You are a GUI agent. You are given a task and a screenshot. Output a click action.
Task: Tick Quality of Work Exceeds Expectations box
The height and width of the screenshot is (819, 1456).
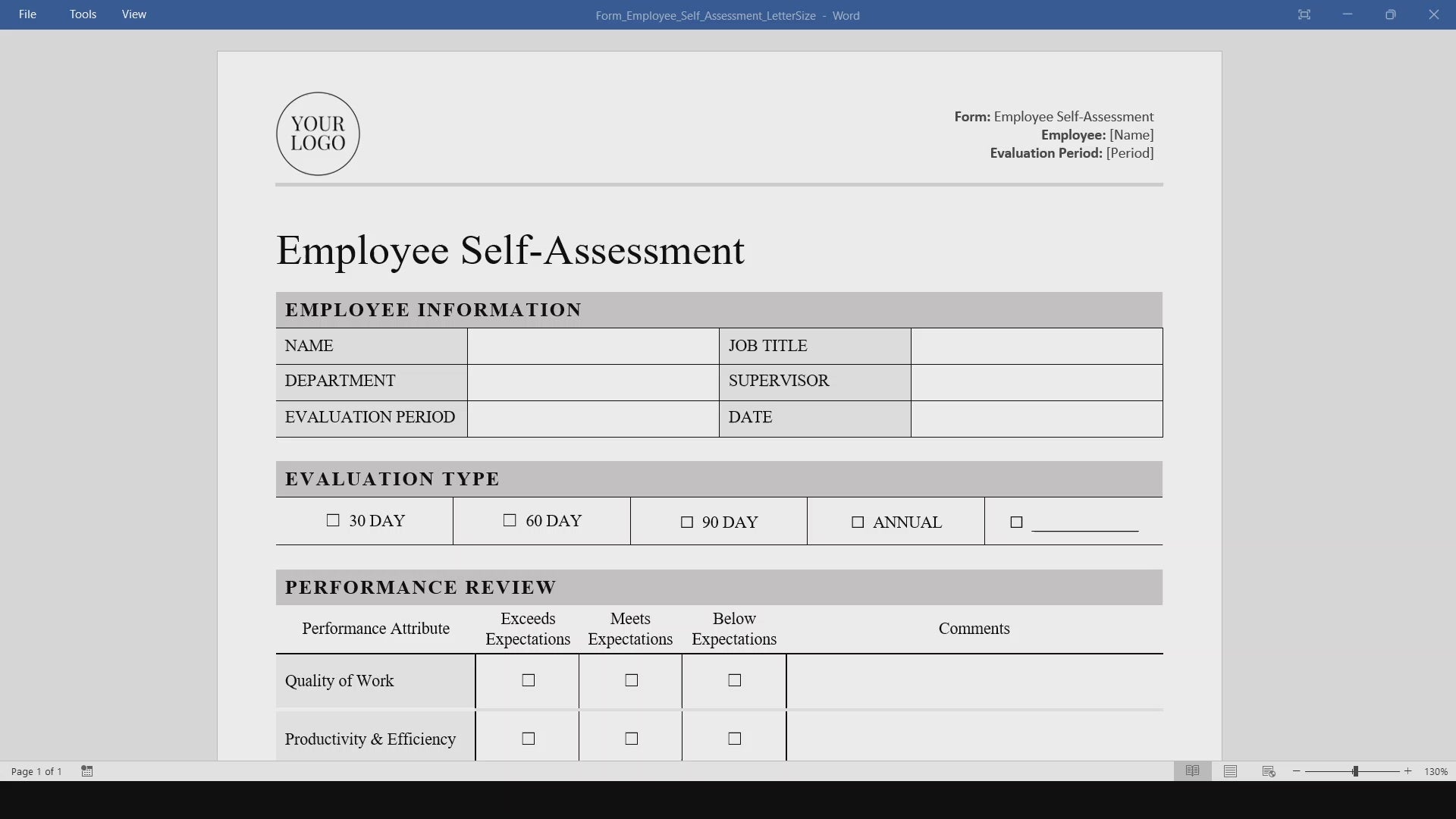(529, 680)
